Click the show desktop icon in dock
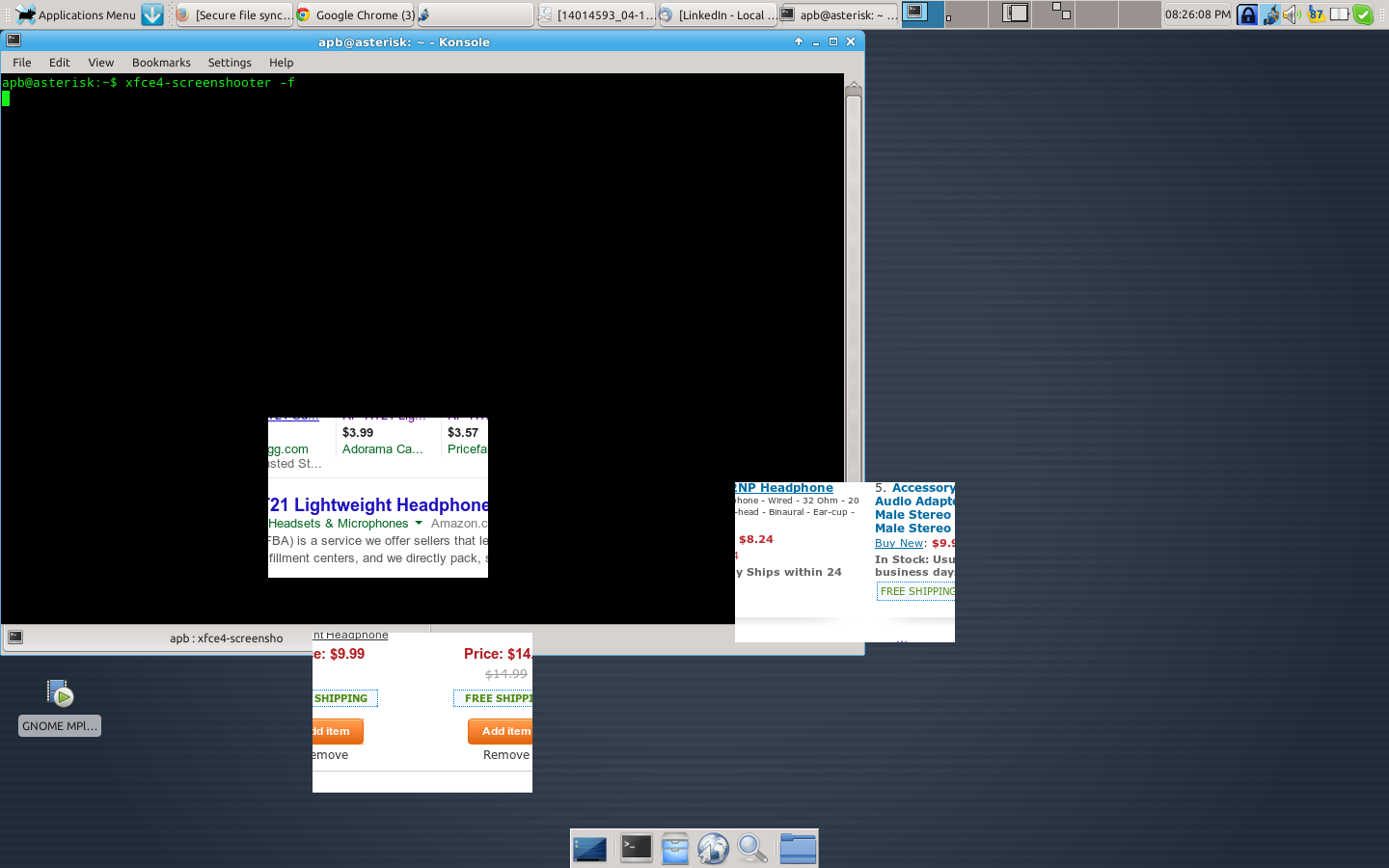The height and width of the screenshot is (868, 1389). click(x=589, y=849)
